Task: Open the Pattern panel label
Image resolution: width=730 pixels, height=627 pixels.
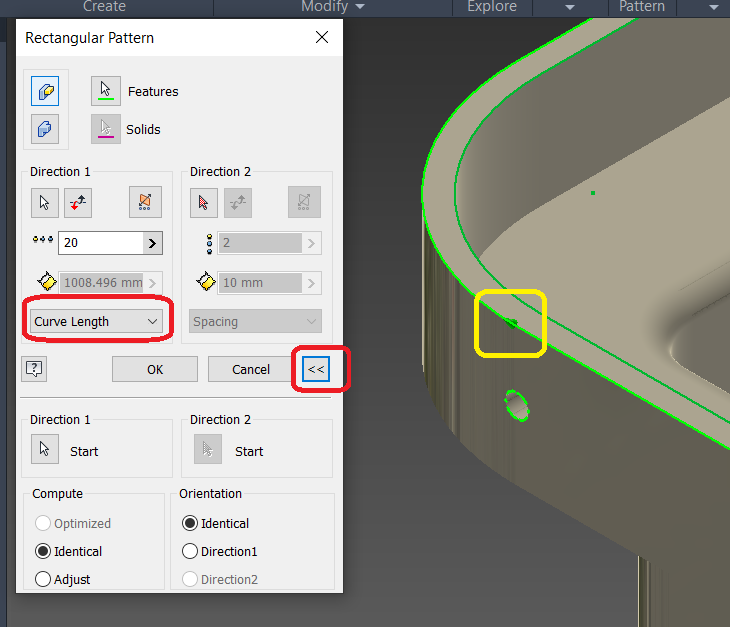Action: click(x=642, y=6)
